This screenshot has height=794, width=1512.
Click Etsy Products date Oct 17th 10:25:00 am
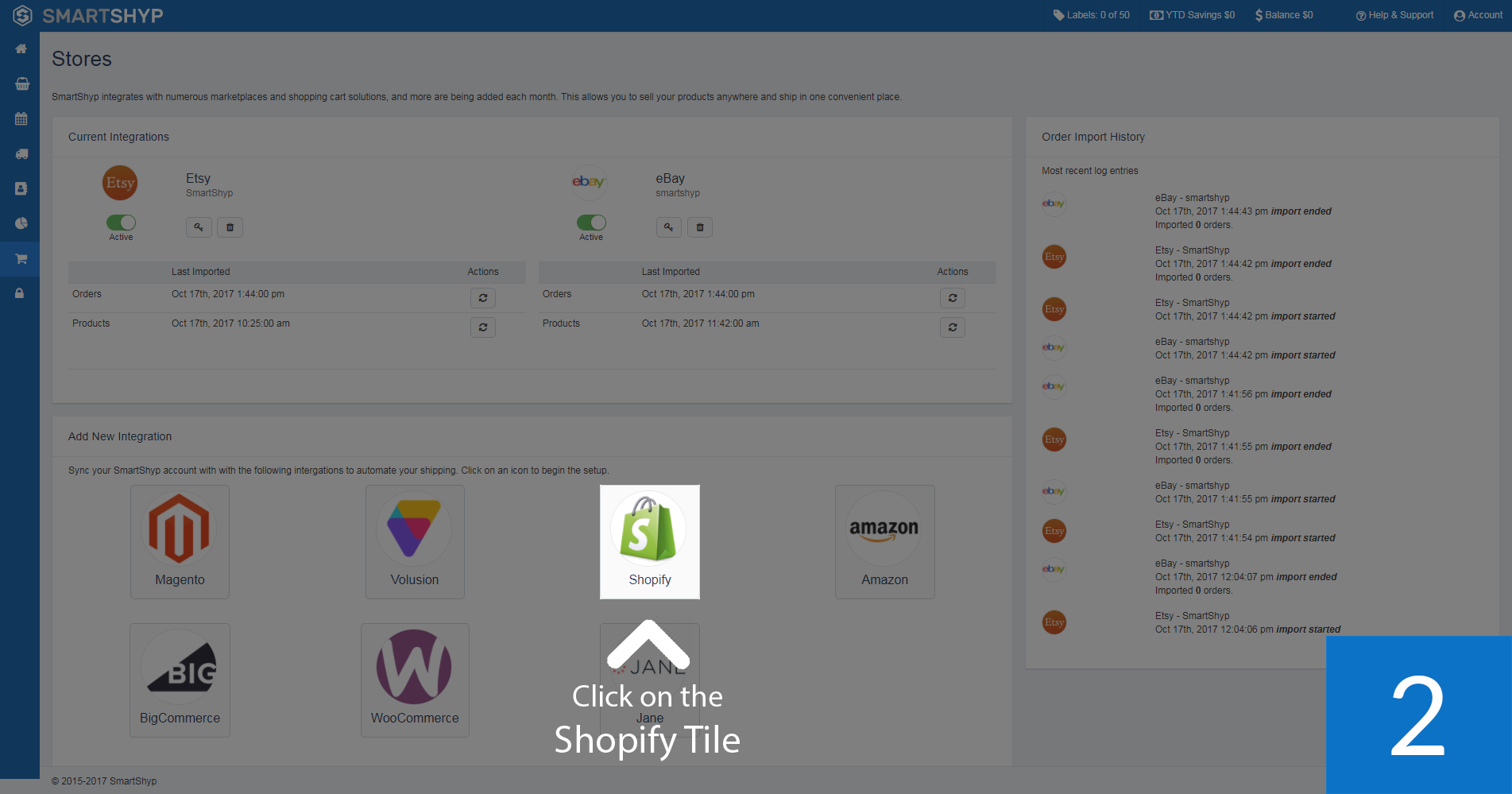[230, 323]
